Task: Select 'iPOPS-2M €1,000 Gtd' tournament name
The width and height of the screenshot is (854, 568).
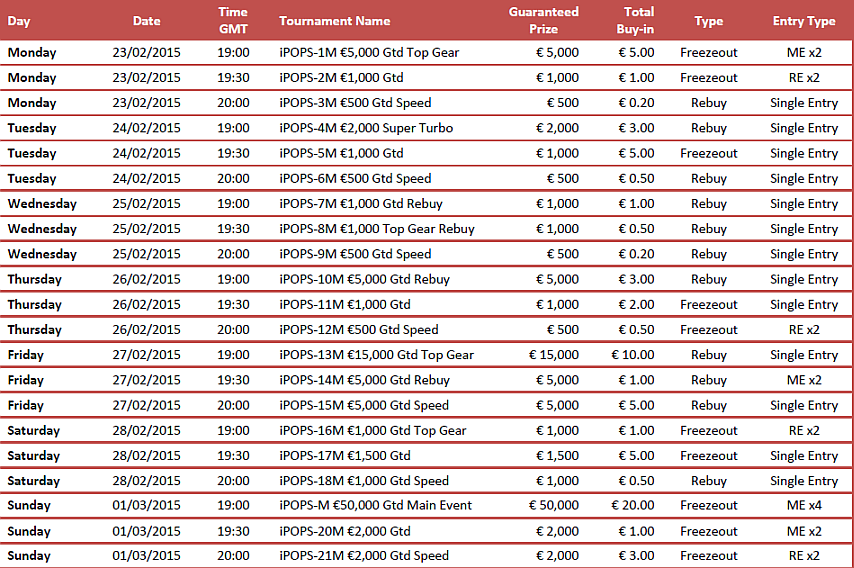Action: pos(341,78)
